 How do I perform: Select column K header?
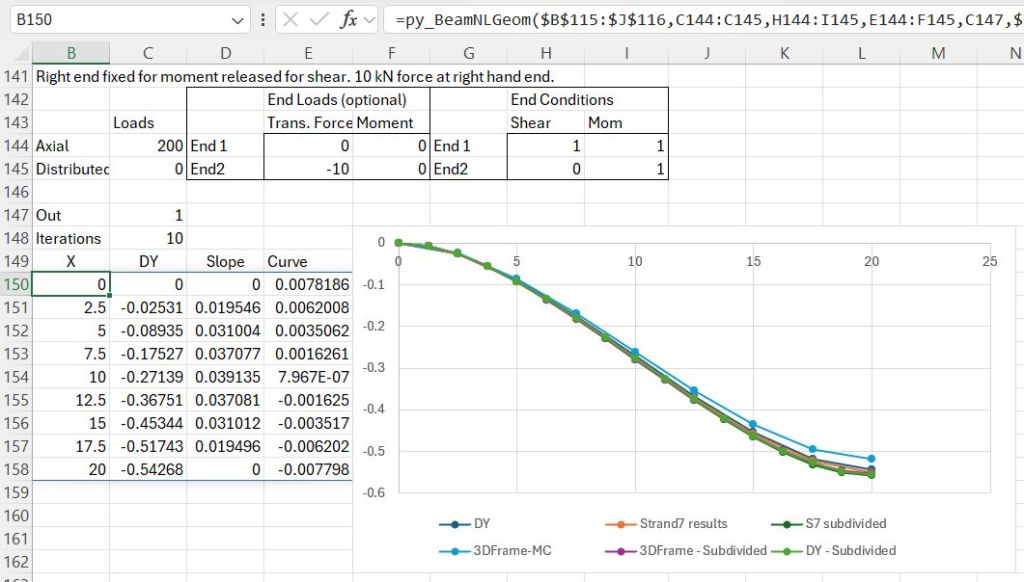point(784,53)
